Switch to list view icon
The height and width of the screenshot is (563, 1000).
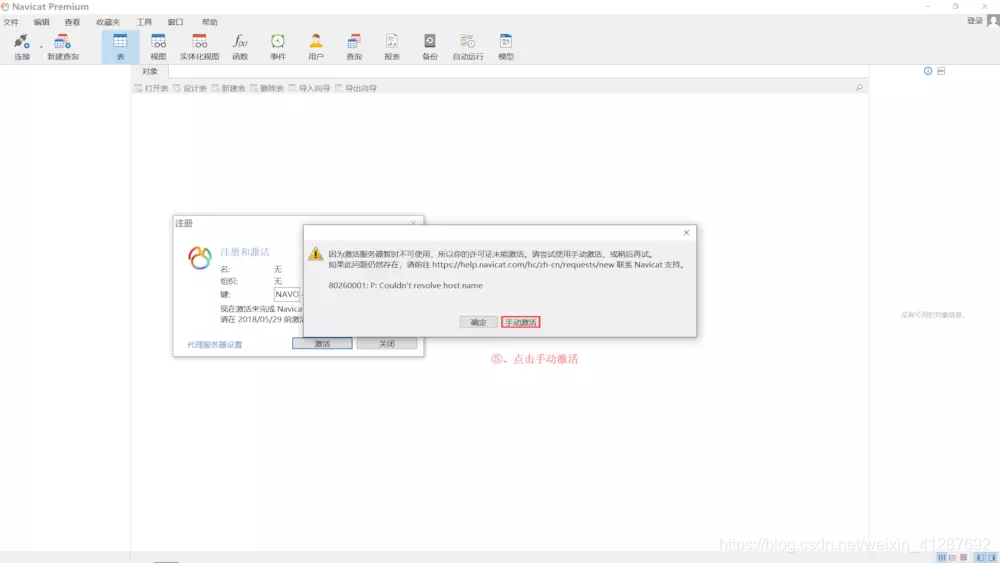click(952, 557)
